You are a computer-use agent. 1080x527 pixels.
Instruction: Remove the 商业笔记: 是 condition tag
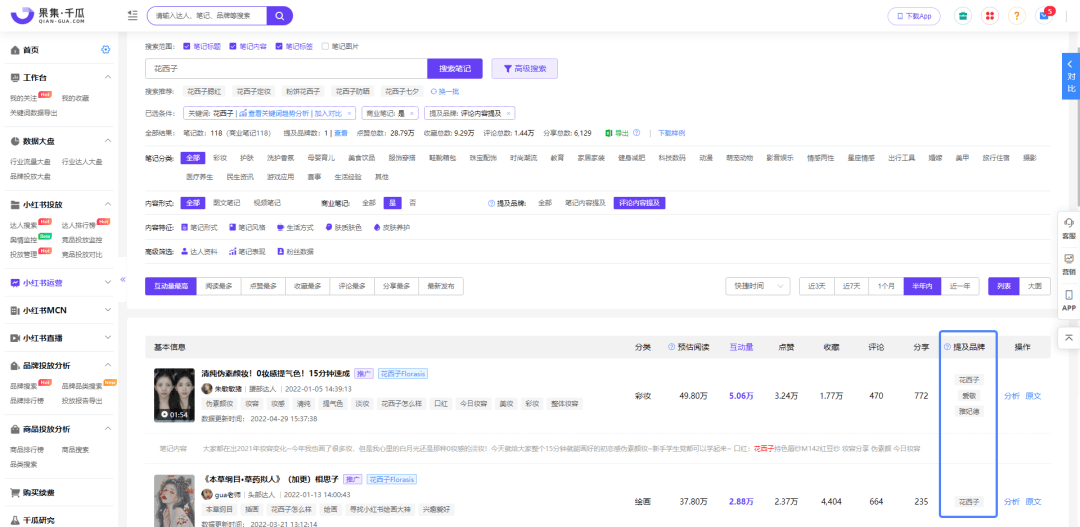pos(412,114)
